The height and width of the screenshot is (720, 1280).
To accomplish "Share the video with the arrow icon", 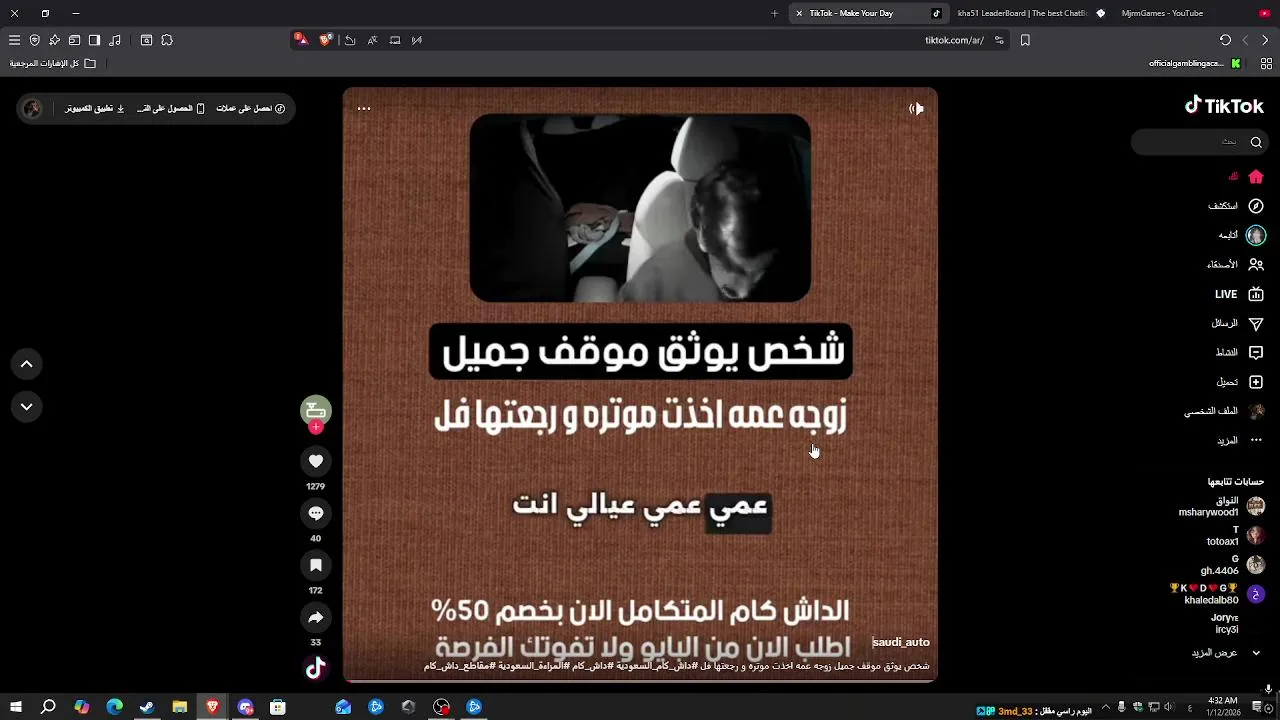I will click(x=316, y=617).
